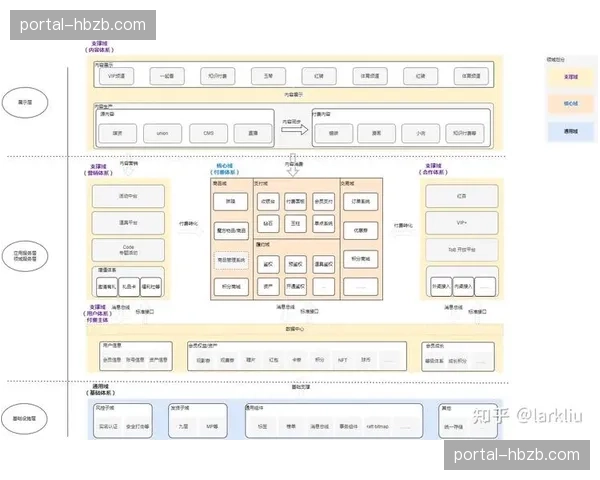Image resolution: width=600 pixels, height=480 pixels.
Task: Click the 优惠券 box in core domain
Action: pyautogui.click(x=358, y=228)
